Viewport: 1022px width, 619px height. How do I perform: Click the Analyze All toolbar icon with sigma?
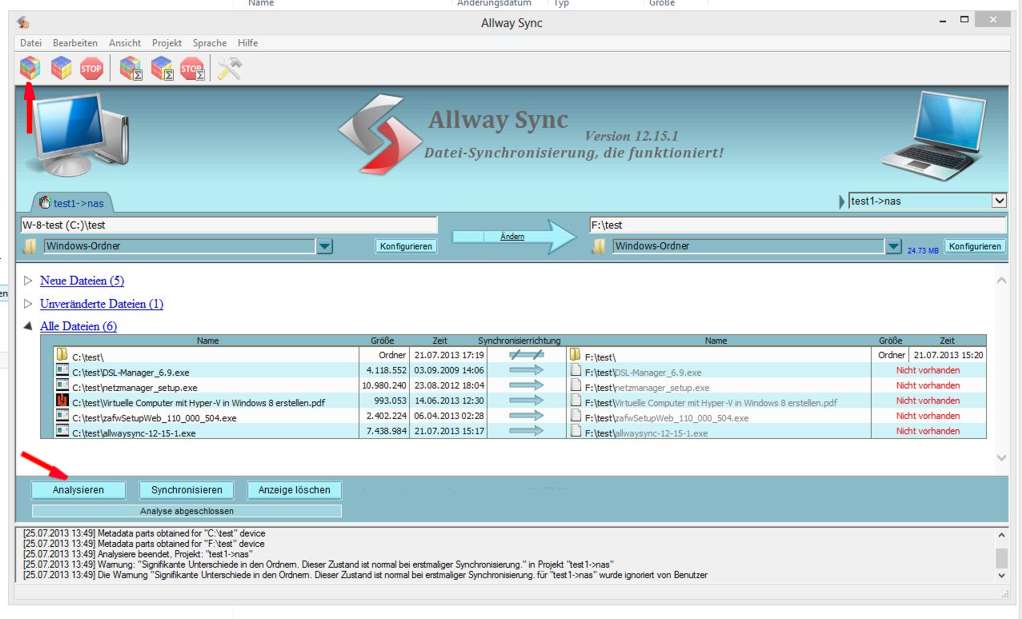point(131,68)
